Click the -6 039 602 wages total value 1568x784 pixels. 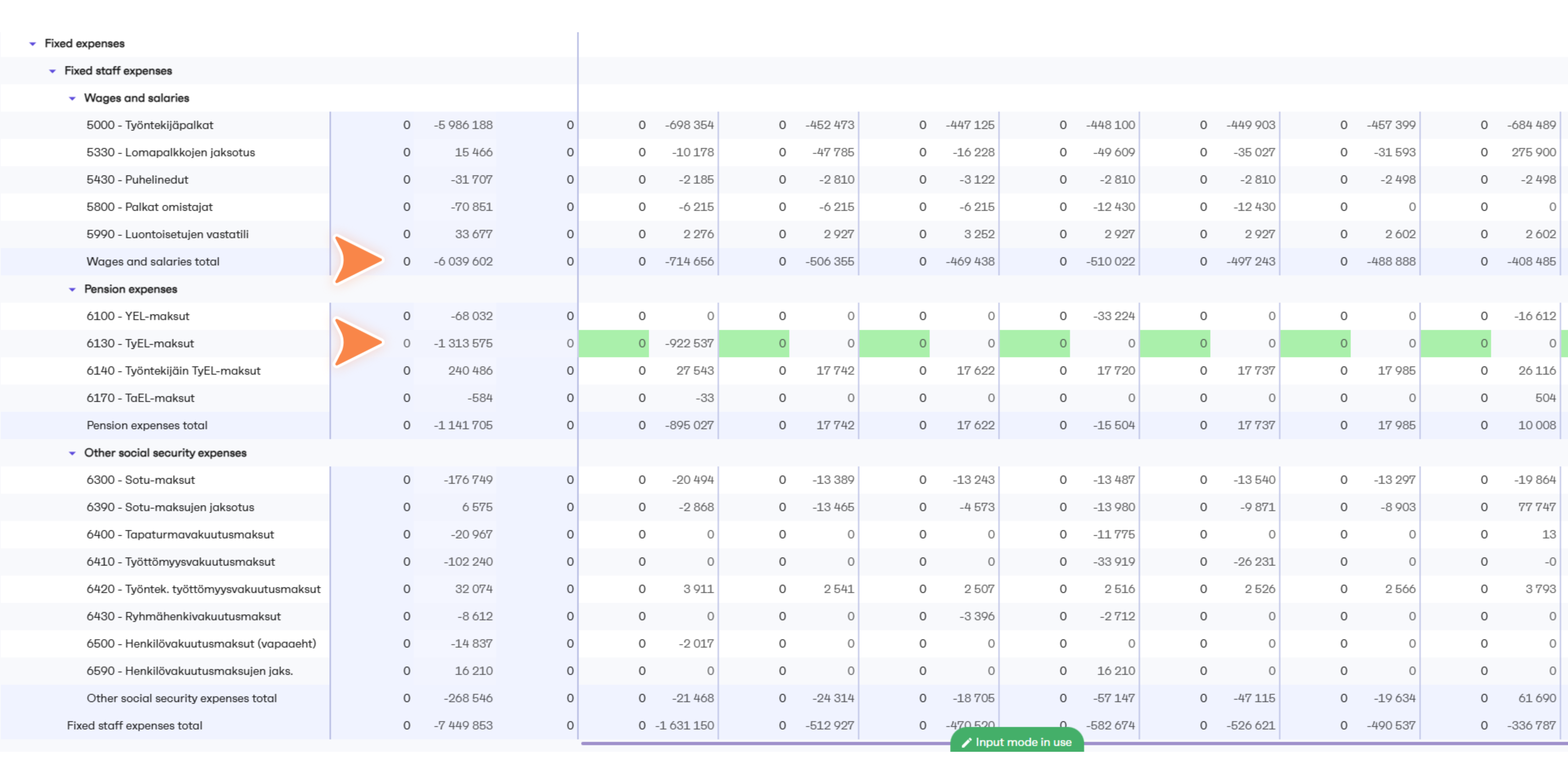(463, 262)
